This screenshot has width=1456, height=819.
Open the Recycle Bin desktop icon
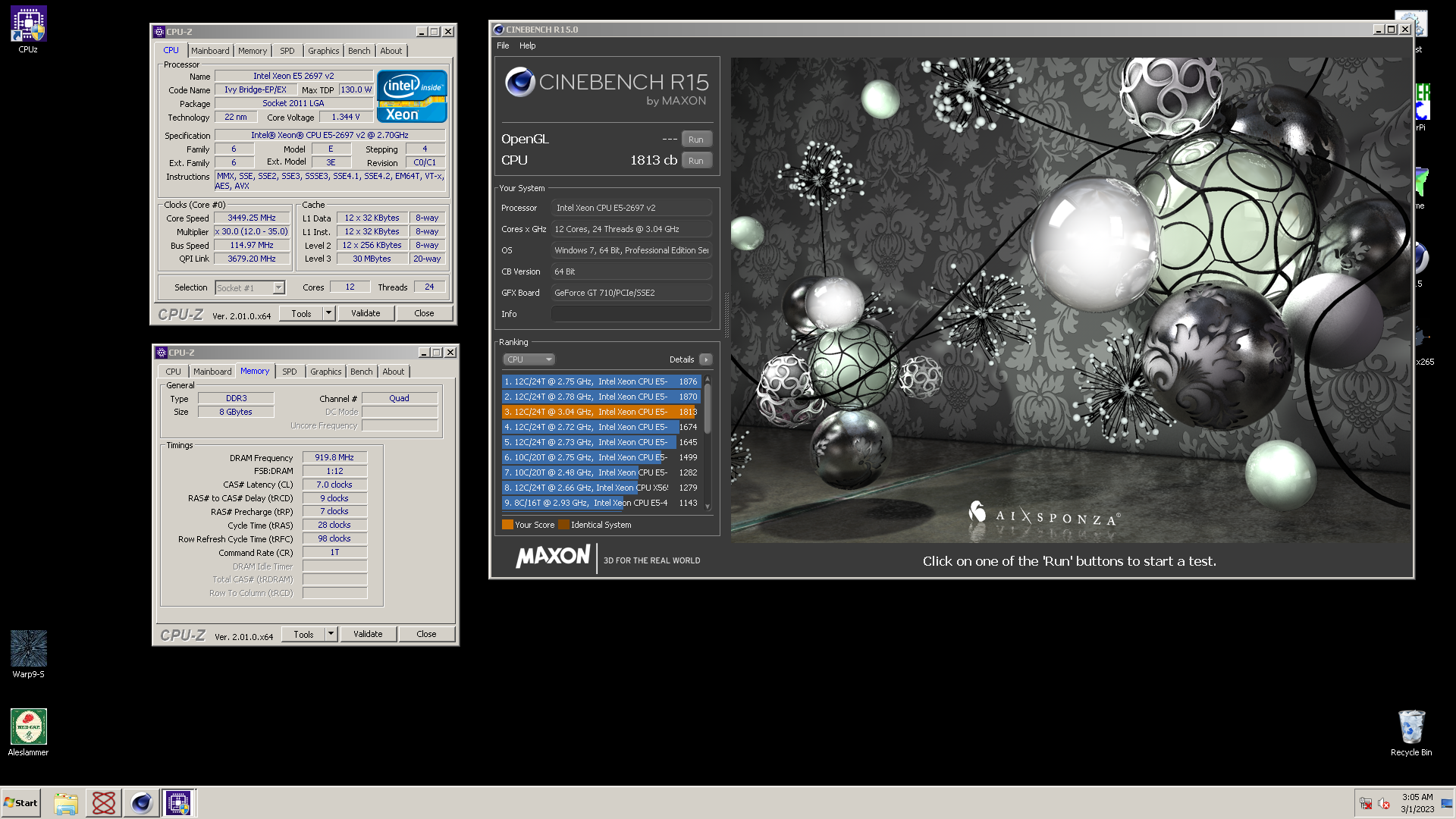click(x=1411, y=733)
